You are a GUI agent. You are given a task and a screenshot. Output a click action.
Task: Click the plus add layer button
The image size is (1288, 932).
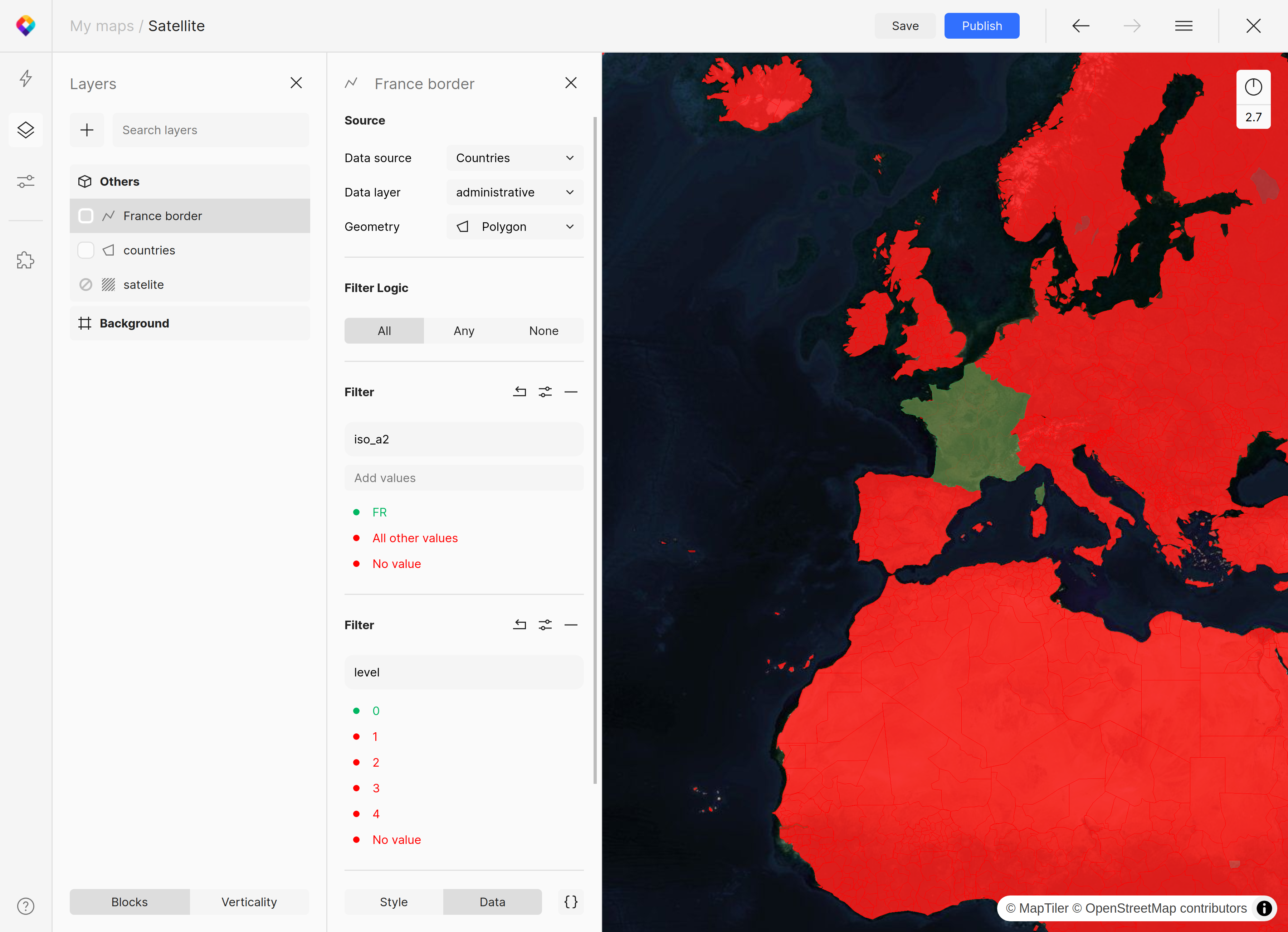(87, 130)
